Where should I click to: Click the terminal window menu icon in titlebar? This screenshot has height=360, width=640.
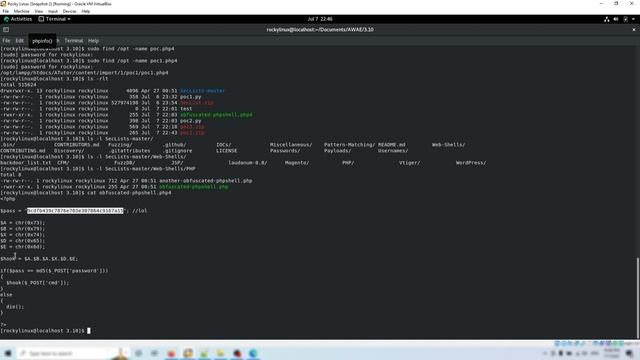(6, 29)
